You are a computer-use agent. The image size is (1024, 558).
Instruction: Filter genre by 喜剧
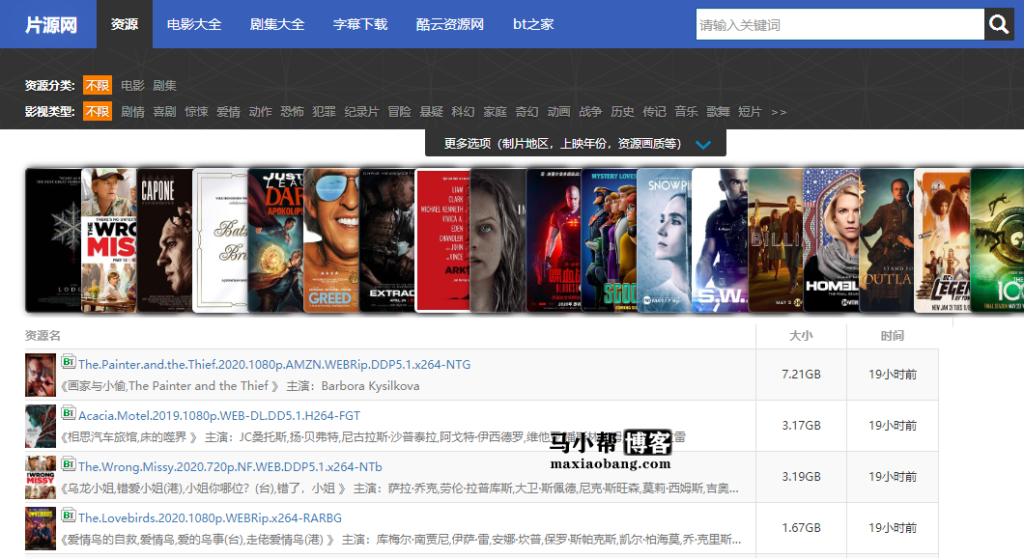(x=165, y=112)
